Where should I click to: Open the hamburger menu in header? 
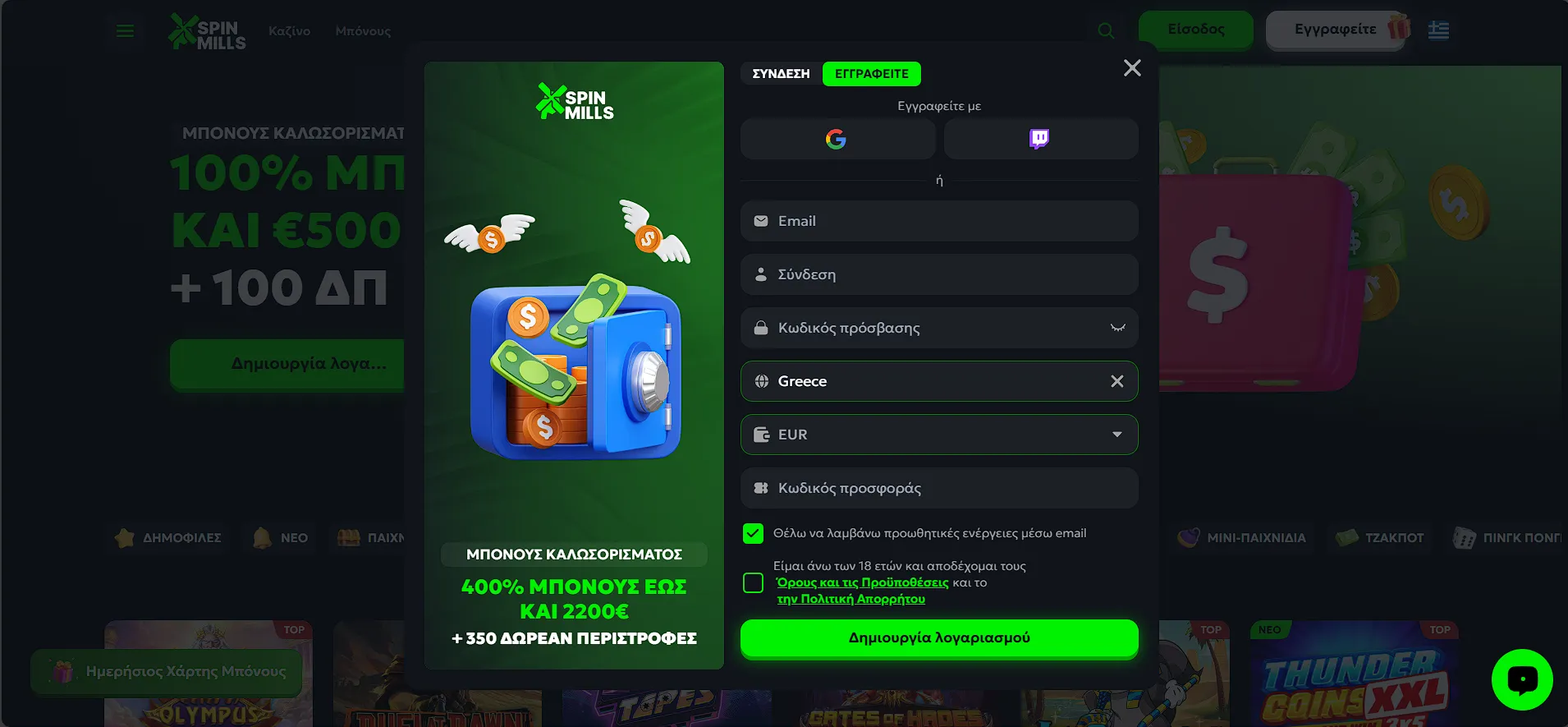pyautogui.click(x=125, y=31)
